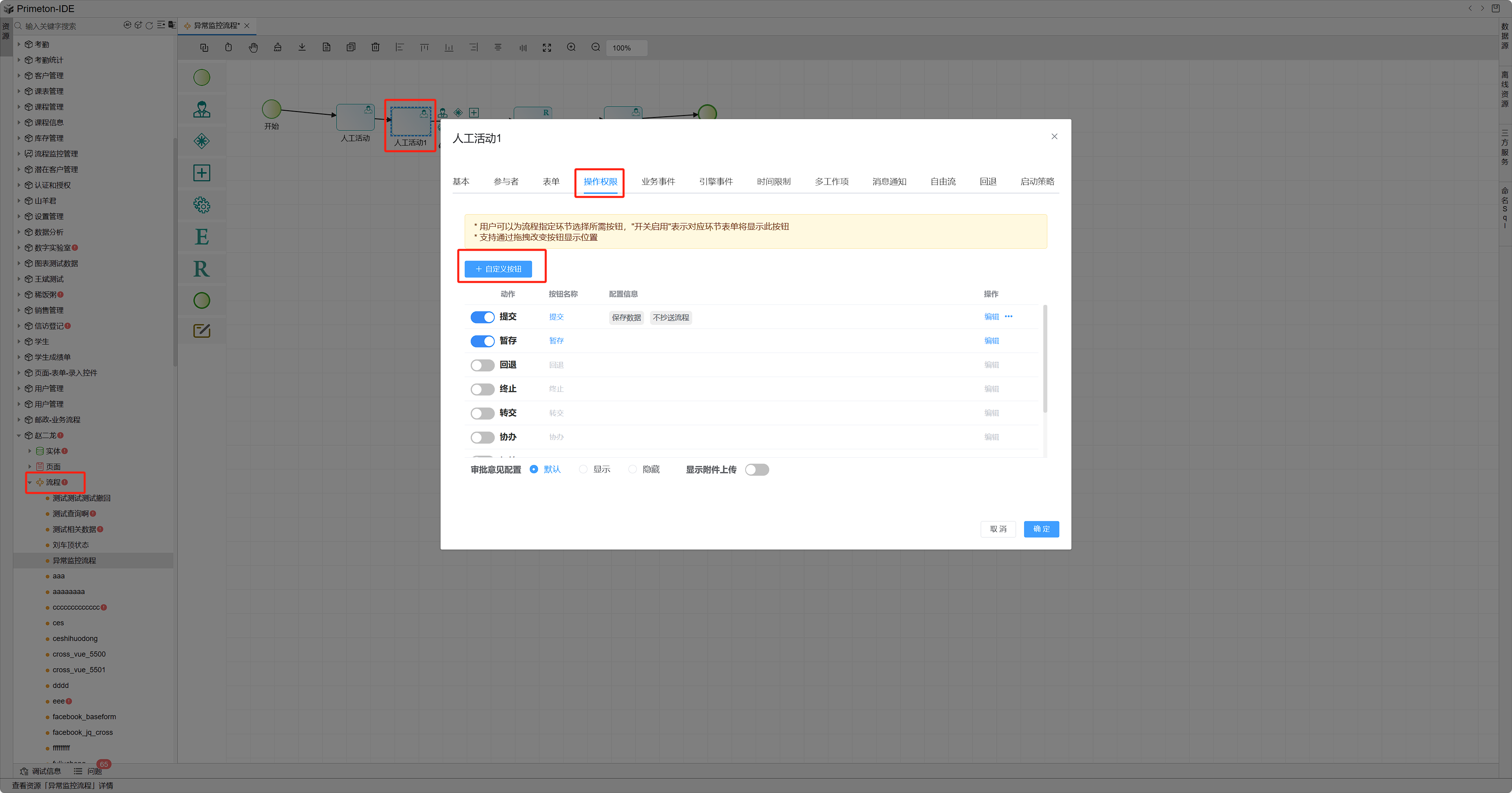Image resolution: width=1512 pixels, height=793 pixels.
Task: Enable the 回退 action toggle
Action: point(482,365)
